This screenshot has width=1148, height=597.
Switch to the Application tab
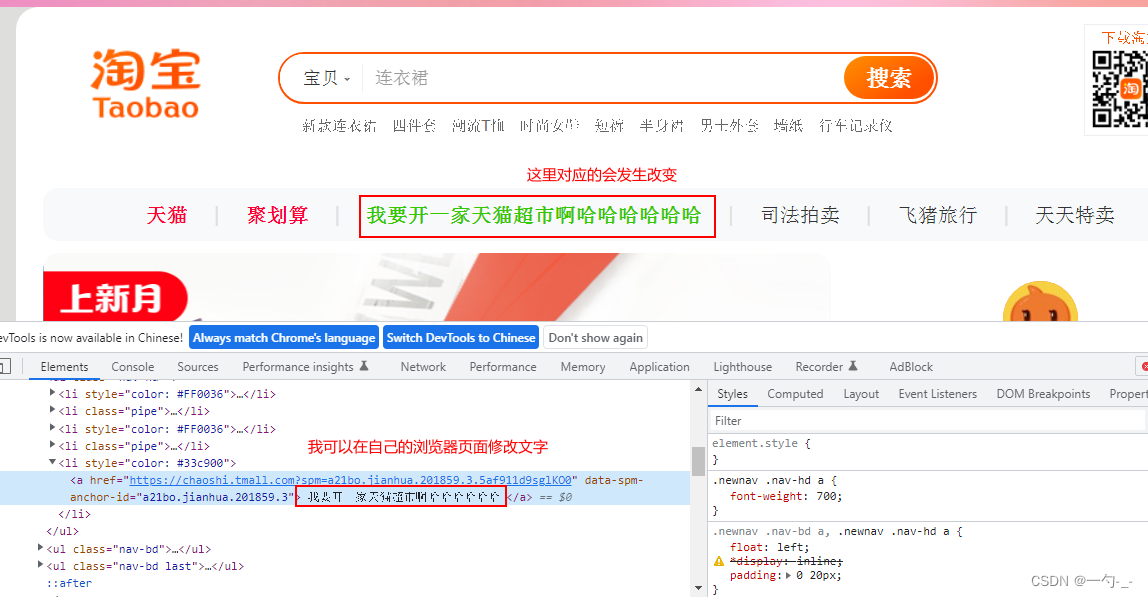click(659, 367)
